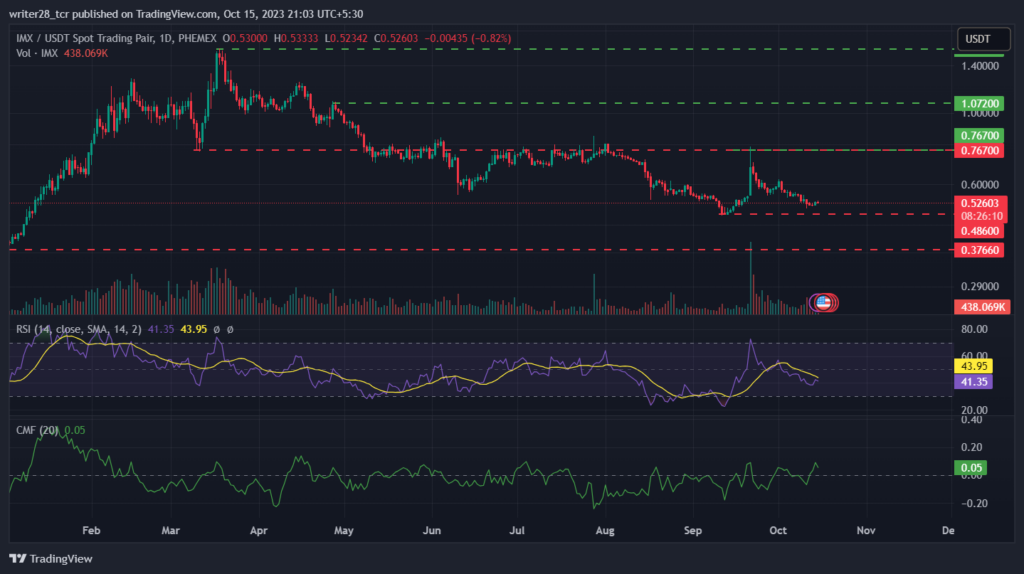Click the Vol · IMX indicator legend
This screenshot has height=574, width=1024.
pos(37,53)
